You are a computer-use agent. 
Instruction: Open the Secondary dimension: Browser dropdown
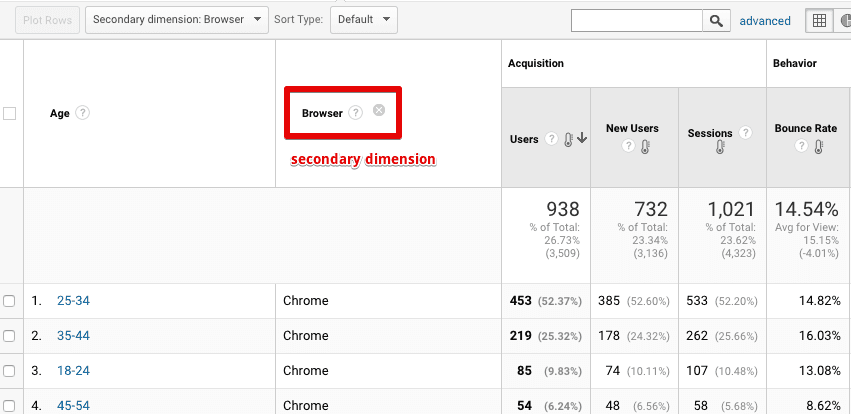[x=177, y=19]
